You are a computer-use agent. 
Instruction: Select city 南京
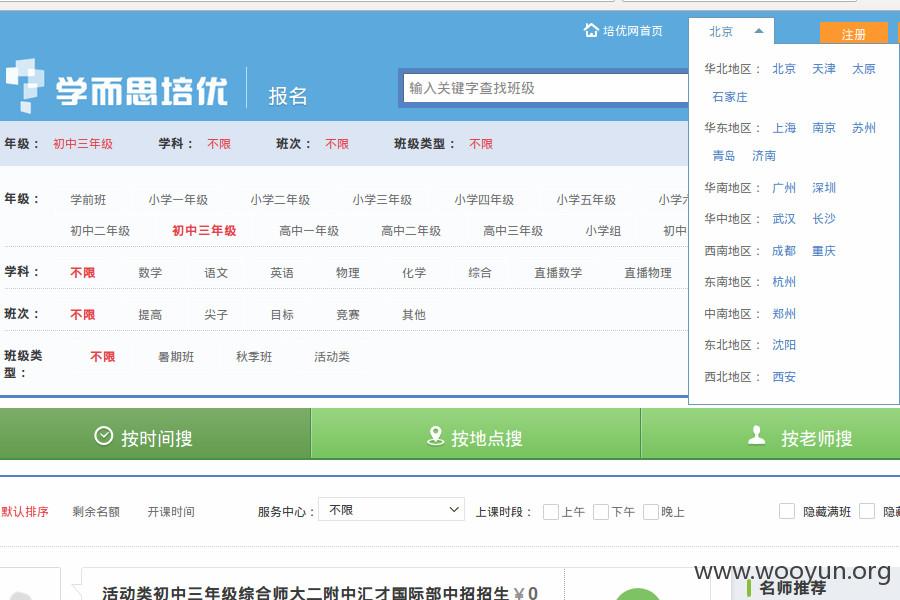824,127
